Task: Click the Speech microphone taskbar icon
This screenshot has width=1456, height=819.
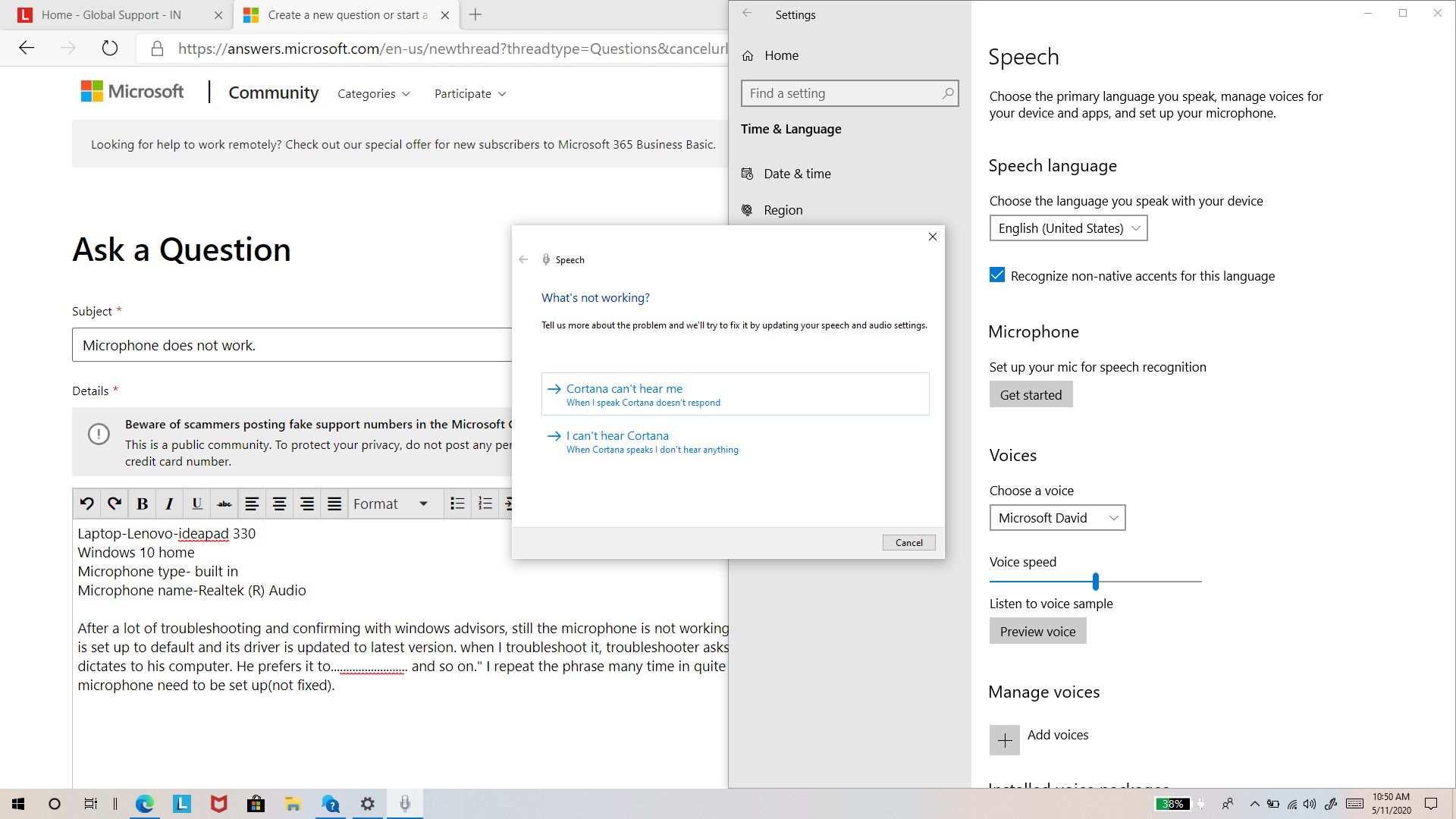Action: (405, 804)
